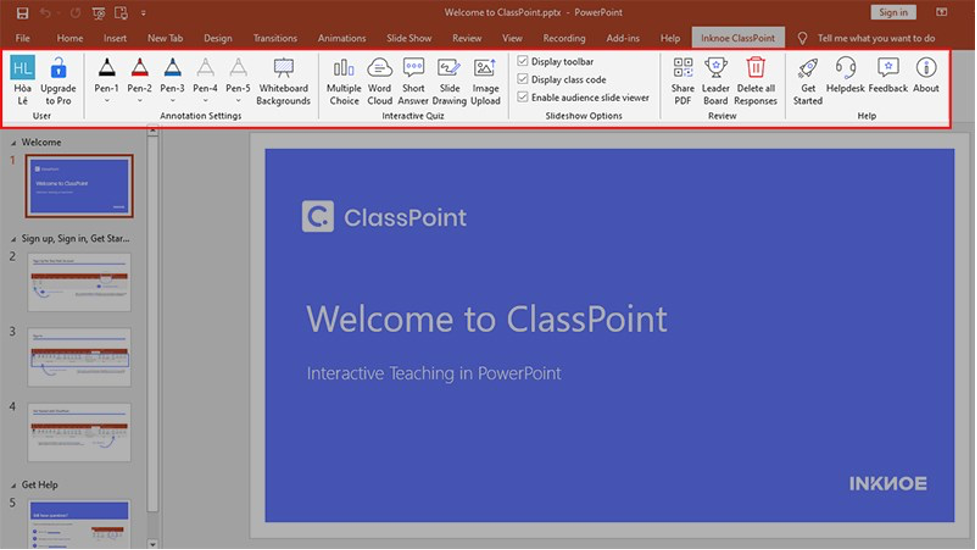Open the Image Upload activity
977x550 pixels.
point(485,80)
